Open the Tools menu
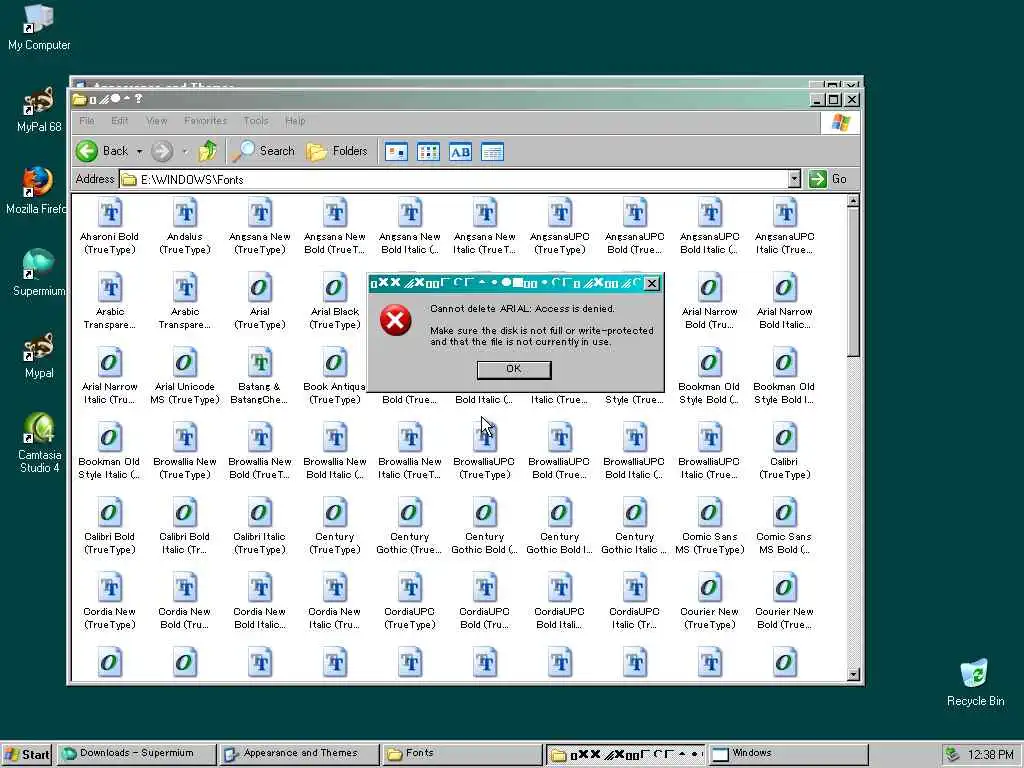The height and width of the screenshot is (768, 1024). point(256,121)
